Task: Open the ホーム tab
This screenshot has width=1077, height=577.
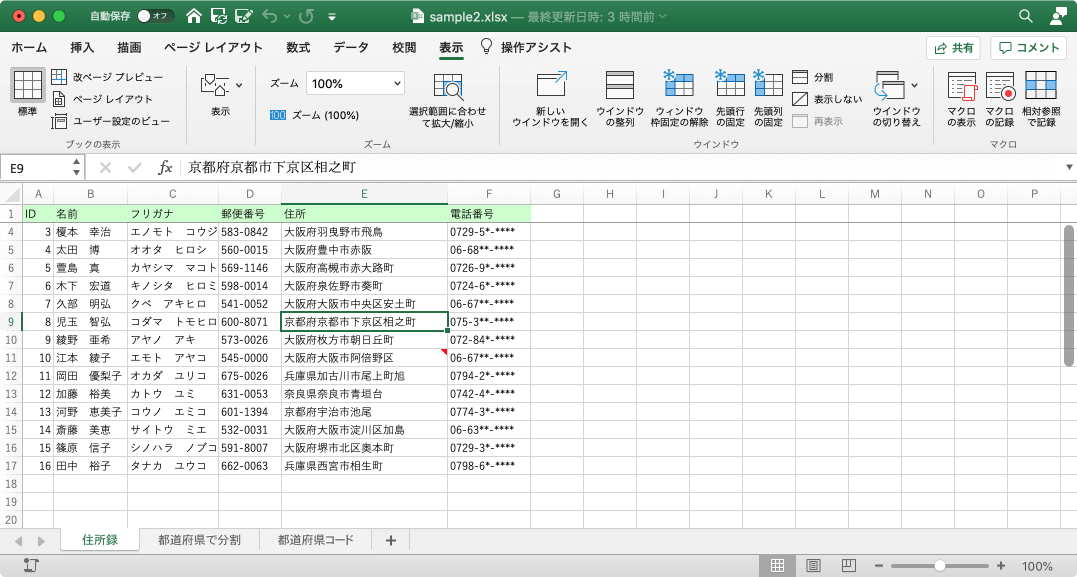Action: coord(30,47)
